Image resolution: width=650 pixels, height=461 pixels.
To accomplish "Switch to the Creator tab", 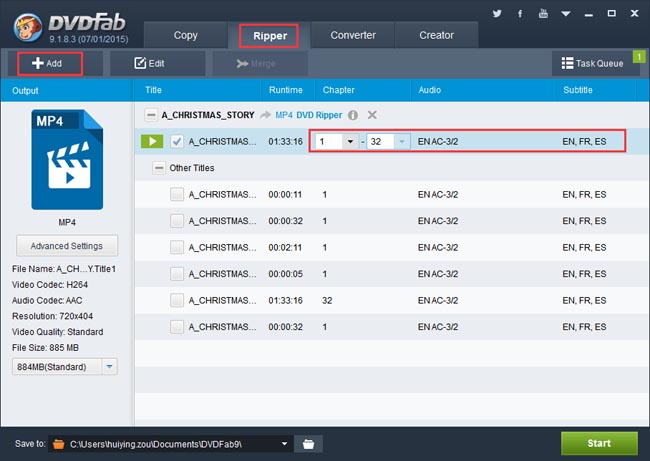I will click(436, 35).
